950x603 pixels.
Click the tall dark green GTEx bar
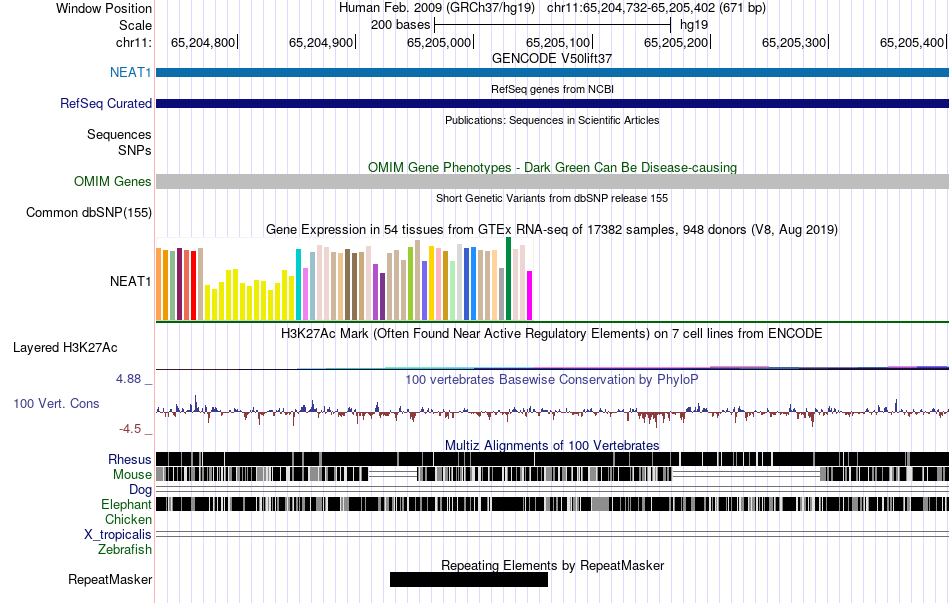[508, 279]
